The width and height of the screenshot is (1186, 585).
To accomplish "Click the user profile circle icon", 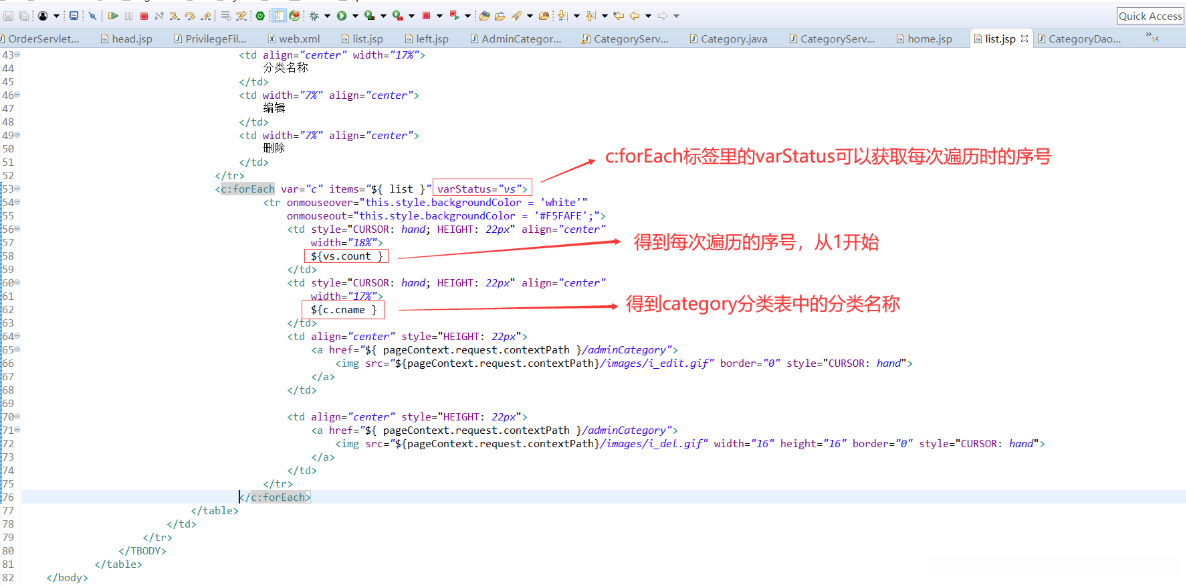I will coord(43,16).
